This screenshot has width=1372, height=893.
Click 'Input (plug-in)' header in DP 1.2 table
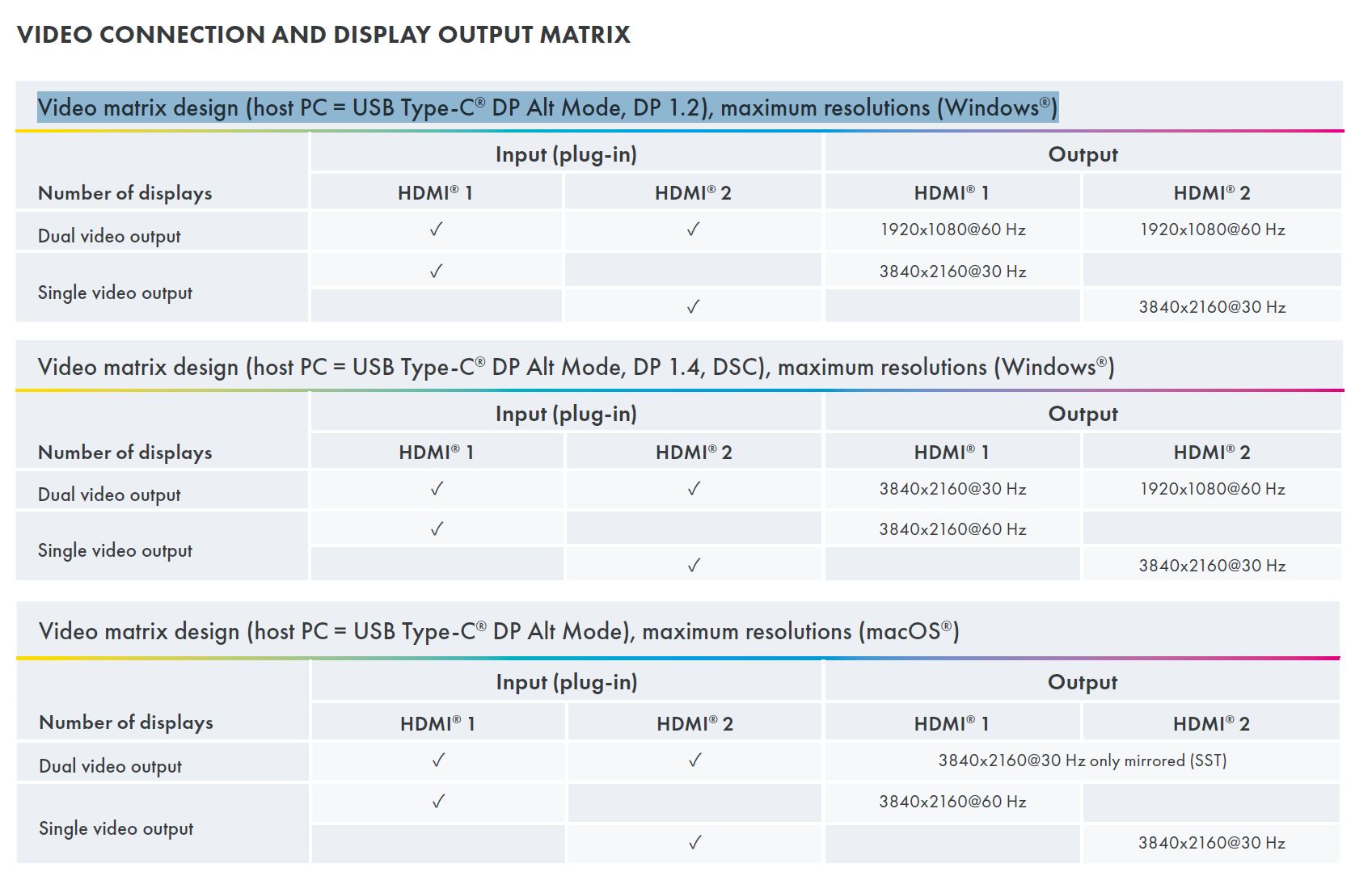coord(566,154)
